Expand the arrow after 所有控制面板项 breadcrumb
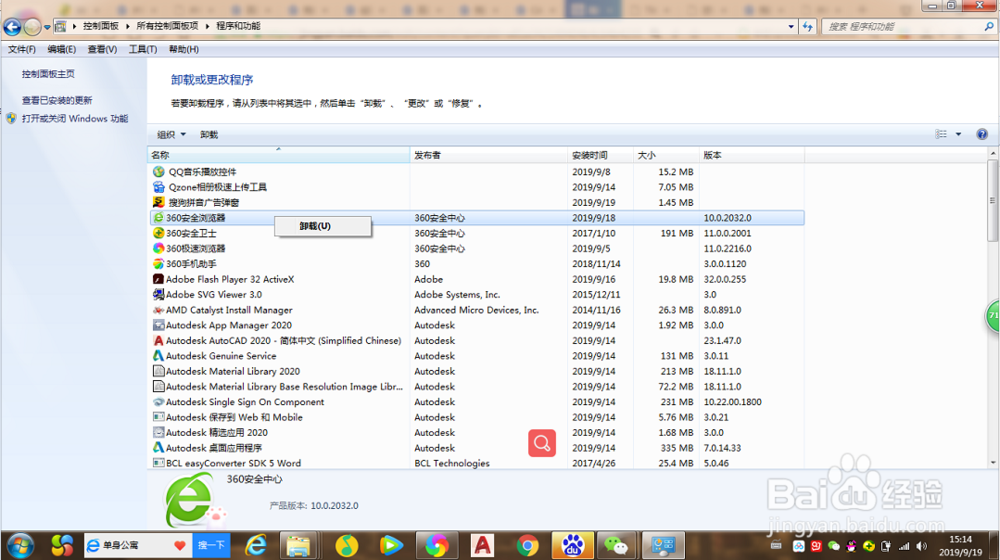 [x=207, y=26]
